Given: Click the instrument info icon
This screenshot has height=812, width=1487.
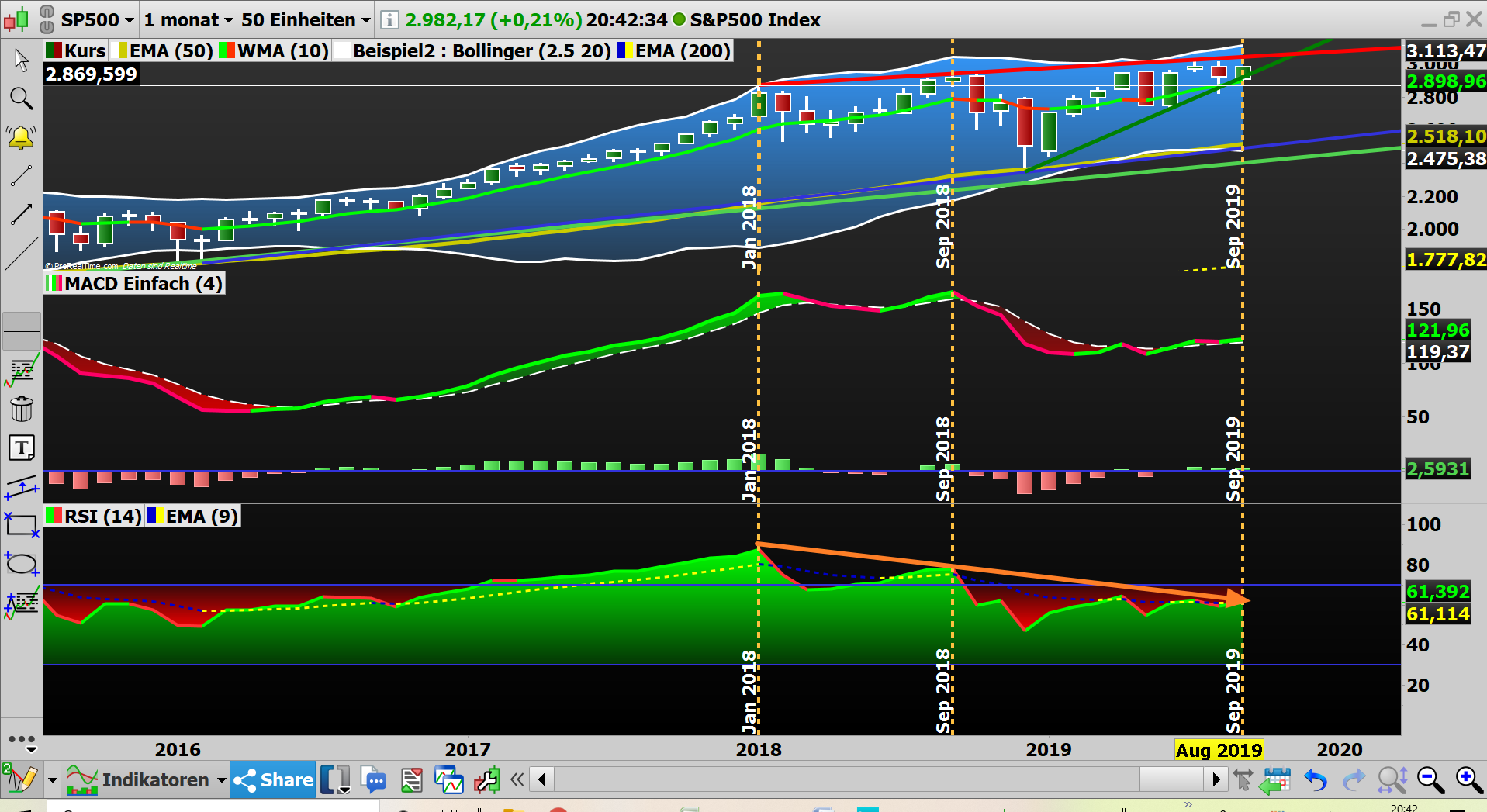Looking at the screenshot, I should [x=390, y=19].
